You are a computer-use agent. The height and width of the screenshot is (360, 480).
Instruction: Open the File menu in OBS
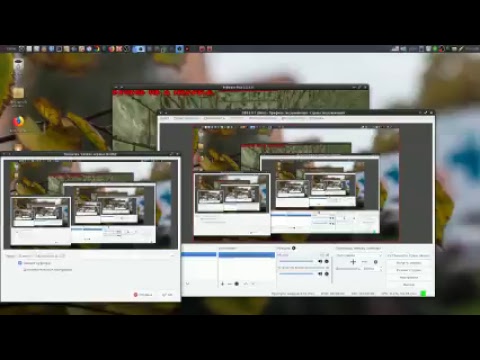(164, 118)
